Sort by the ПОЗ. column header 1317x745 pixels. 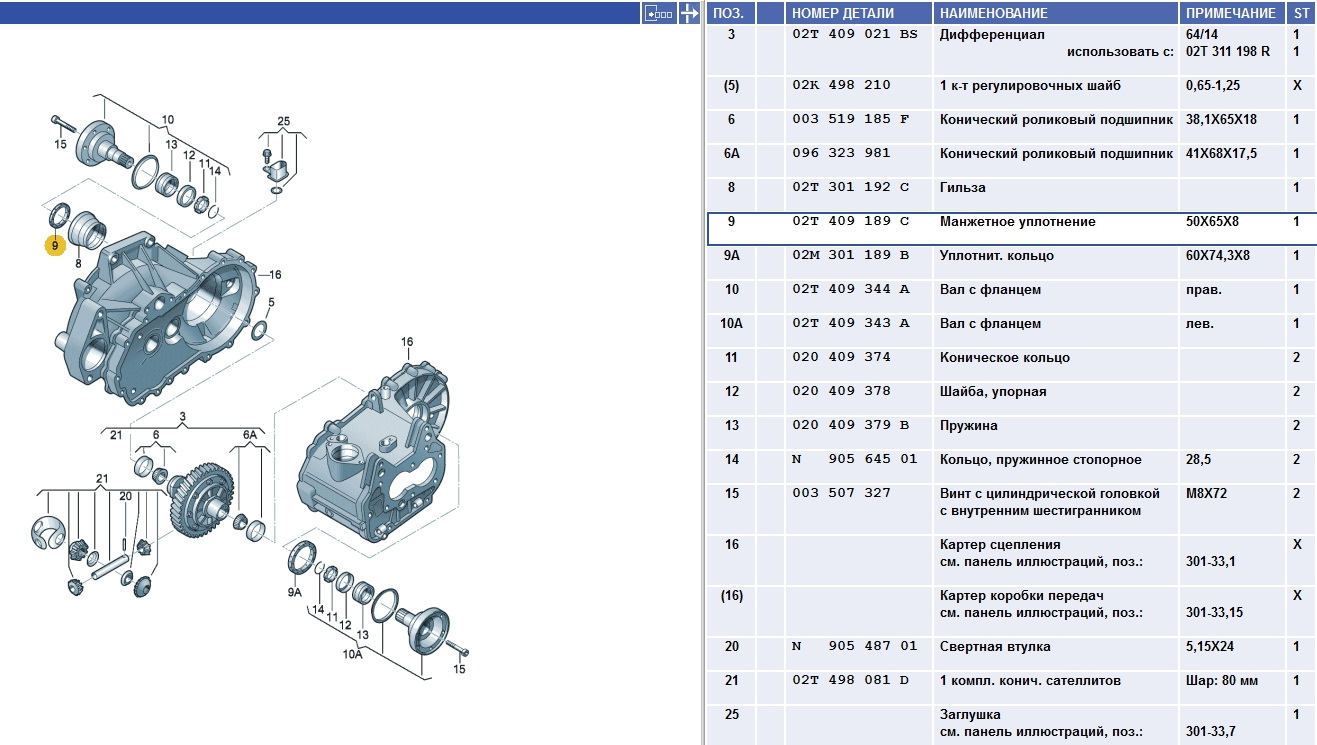pyautogui.click(x=731, y=13)
